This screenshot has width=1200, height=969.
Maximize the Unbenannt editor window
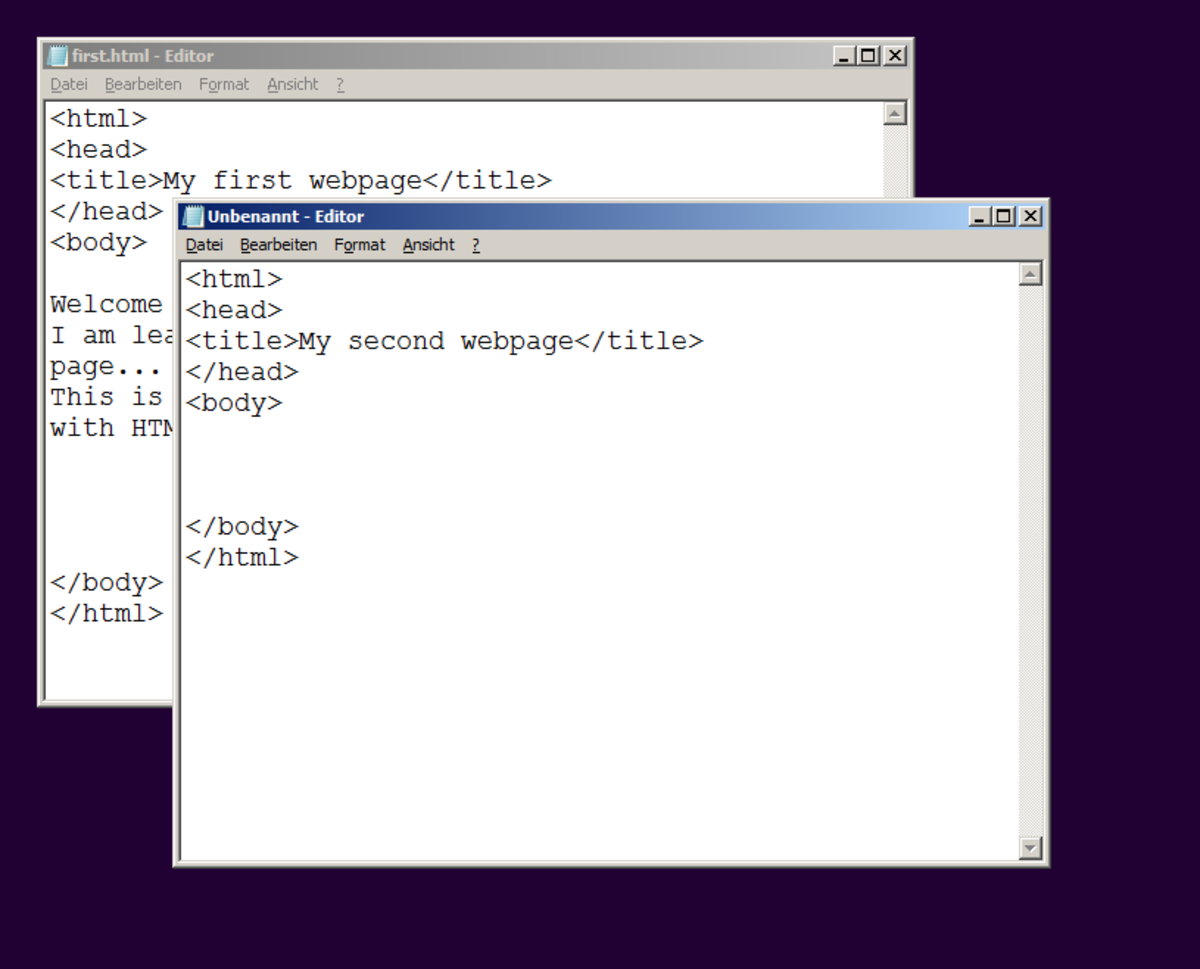1004,216
